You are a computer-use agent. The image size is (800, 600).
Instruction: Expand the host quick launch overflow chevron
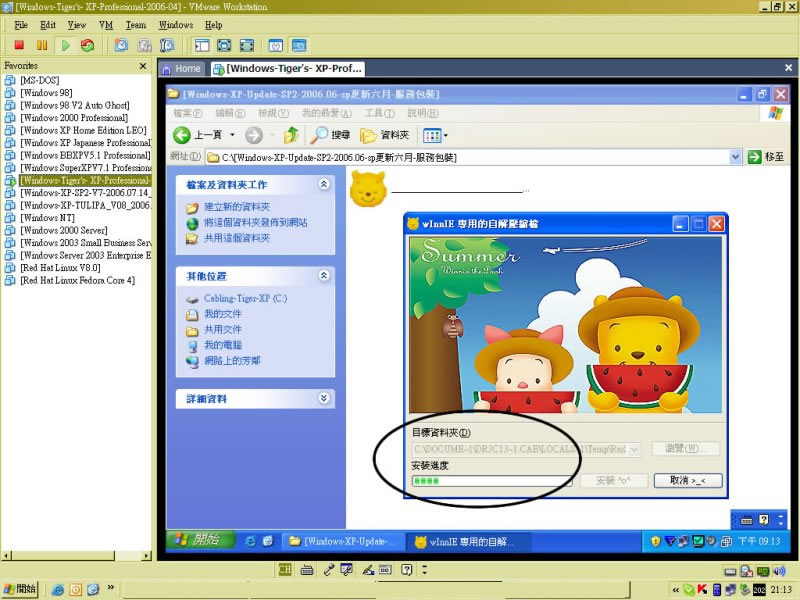110,588
